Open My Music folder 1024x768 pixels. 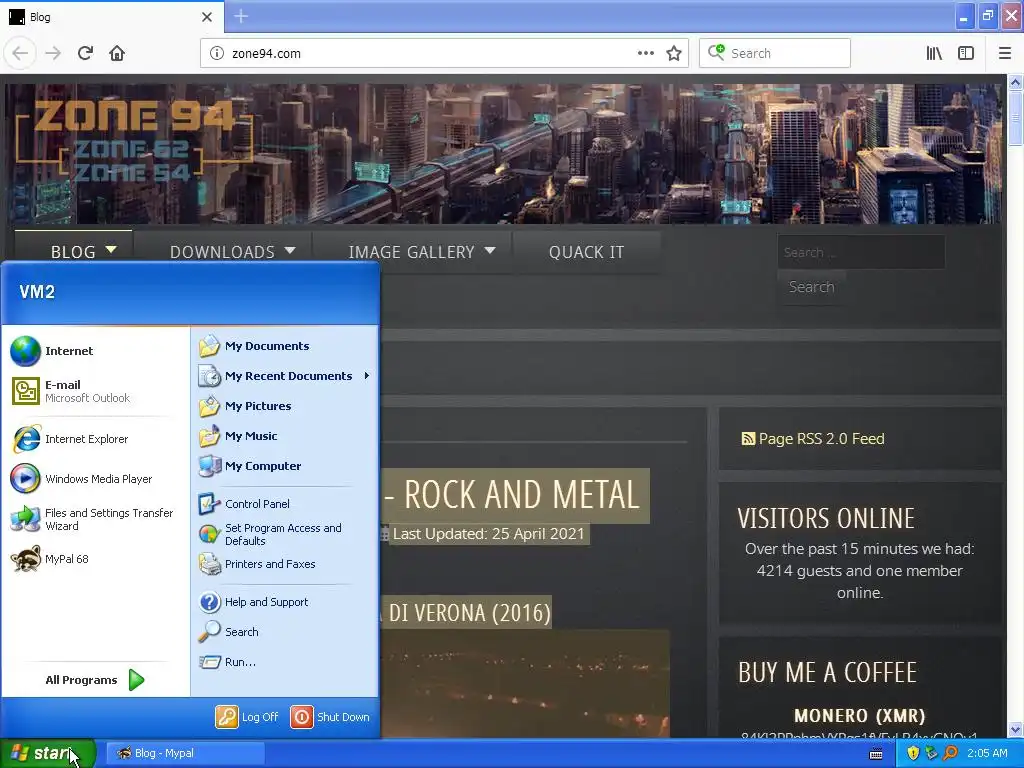[284, 436]
